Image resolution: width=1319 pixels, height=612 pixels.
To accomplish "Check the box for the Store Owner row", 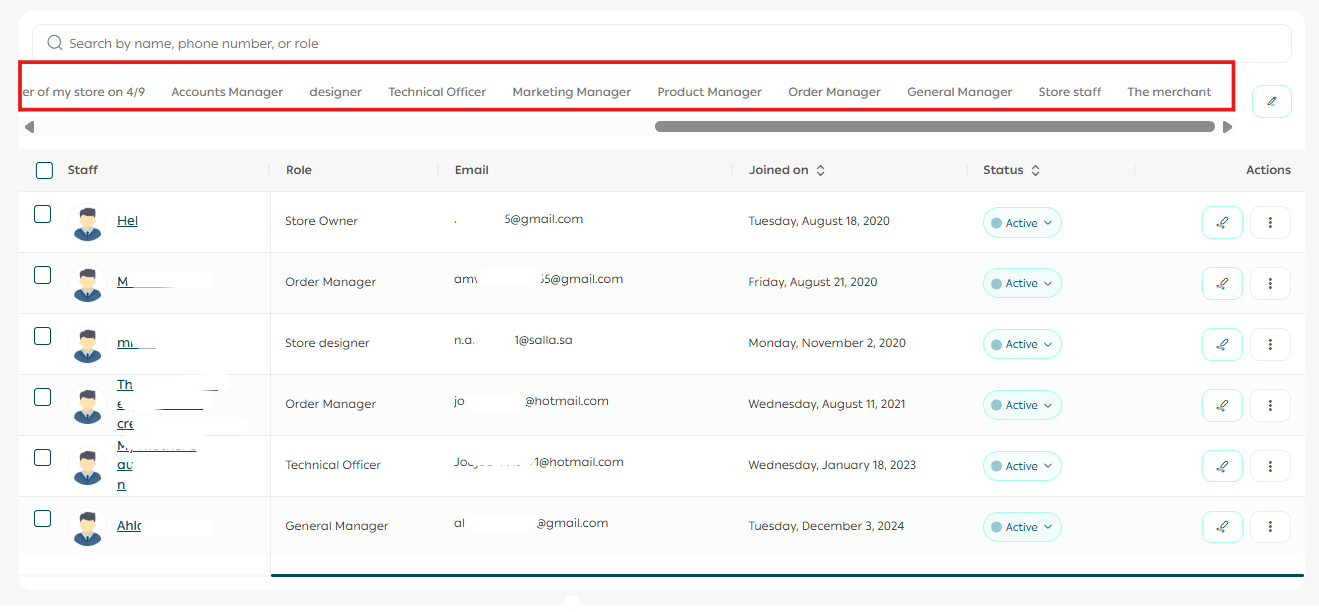I will click(42, 214).
